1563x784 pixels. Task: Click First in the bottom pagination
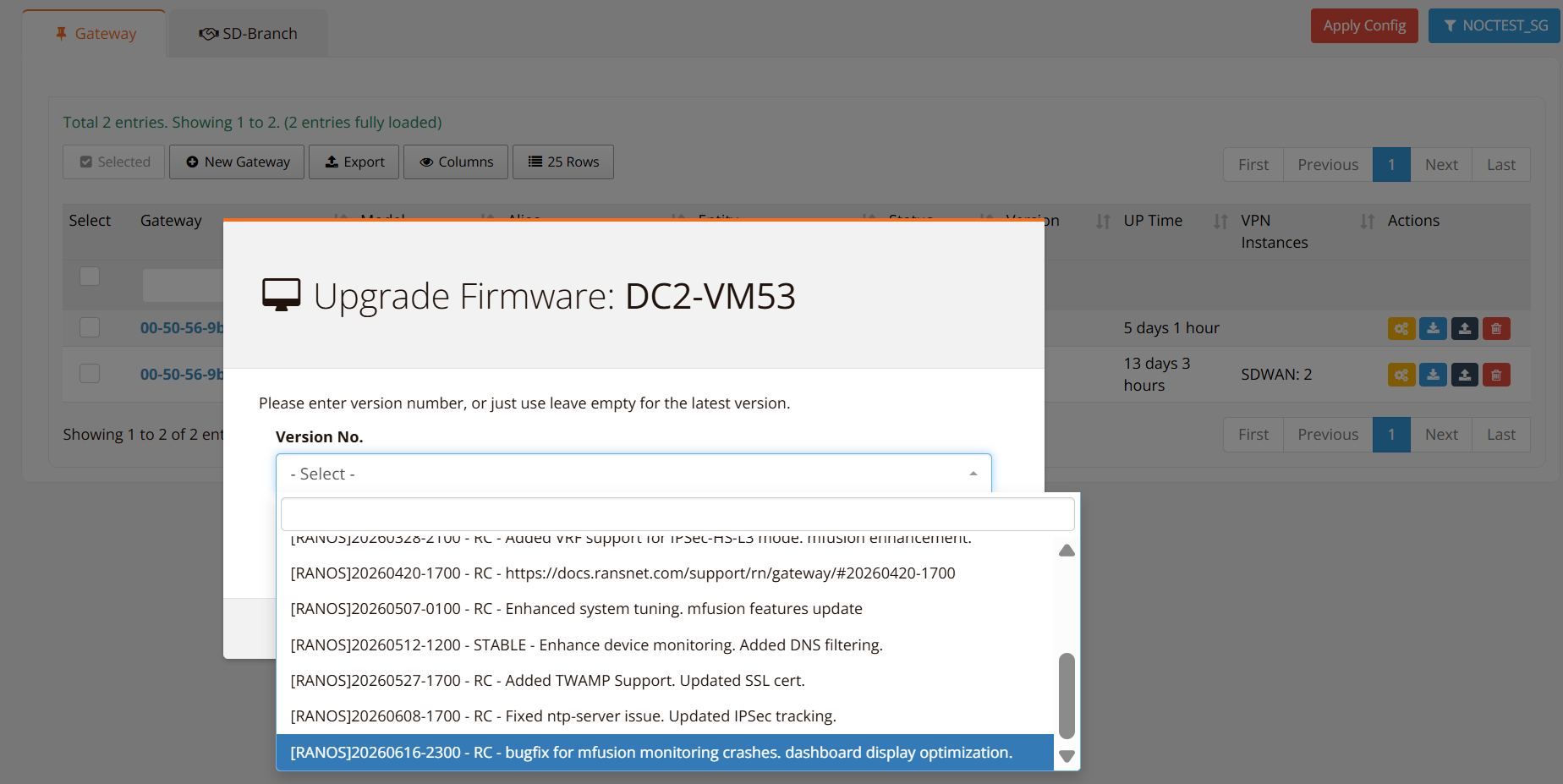1253,435
